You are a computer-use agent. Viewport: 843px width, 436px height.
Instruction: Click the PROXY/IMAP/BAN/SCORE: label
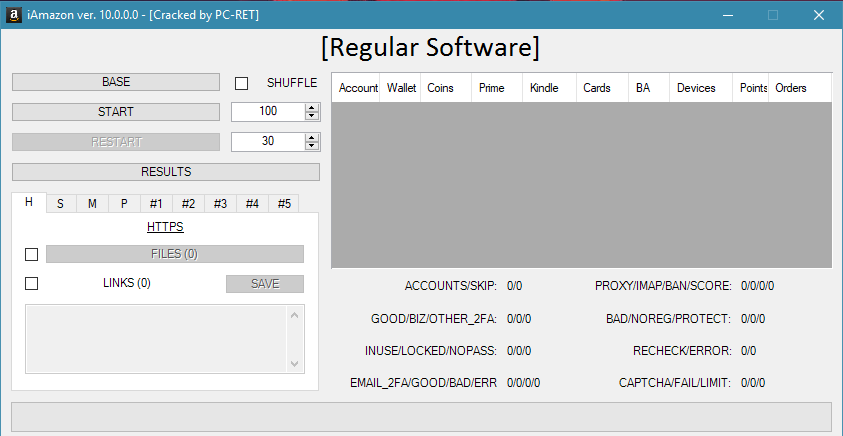[663, 286]
